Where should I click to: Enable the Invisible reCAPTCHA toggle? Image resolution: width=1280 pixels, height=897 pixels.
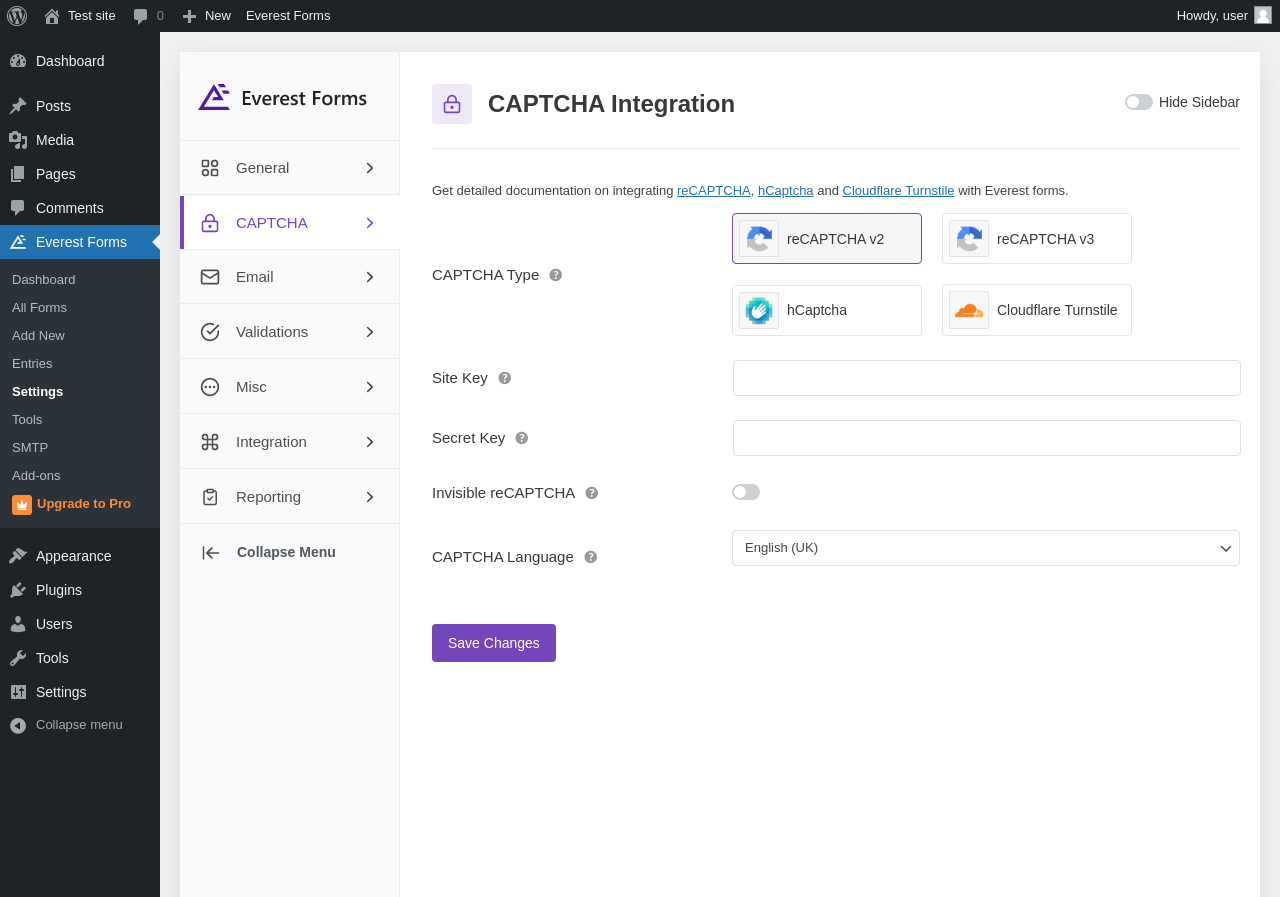(746, 492)
